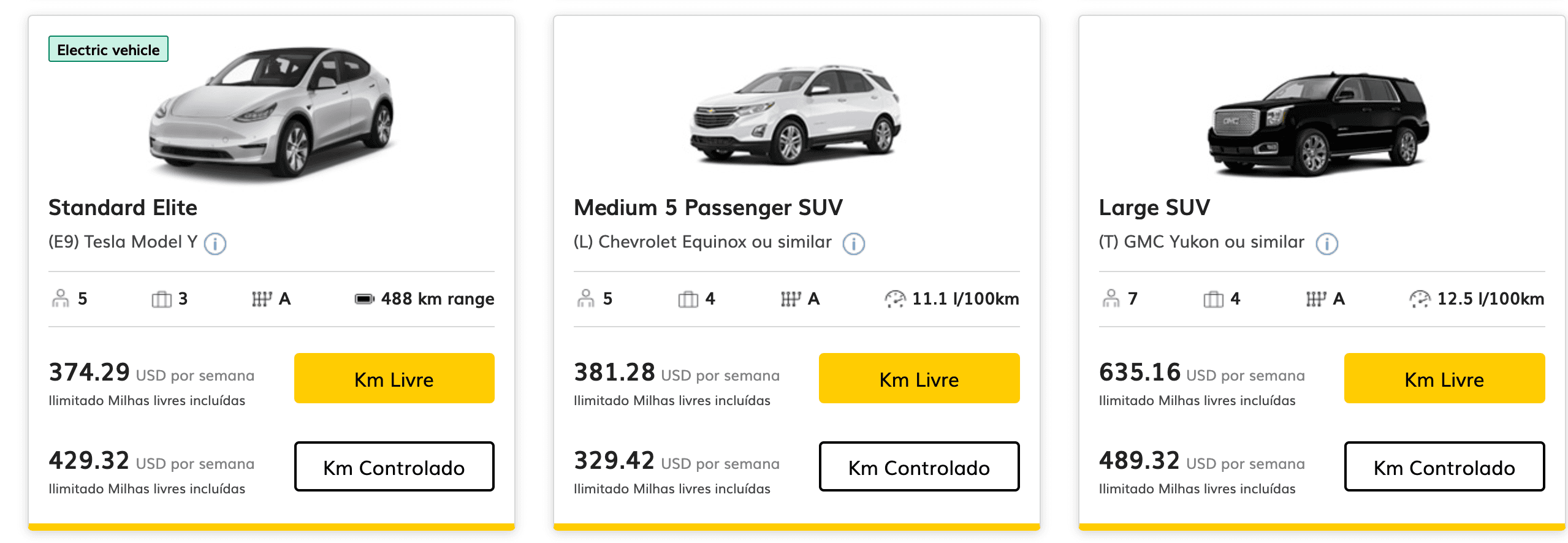
Task: Click the Electric vehicle badge
Action: coord(108,49)
